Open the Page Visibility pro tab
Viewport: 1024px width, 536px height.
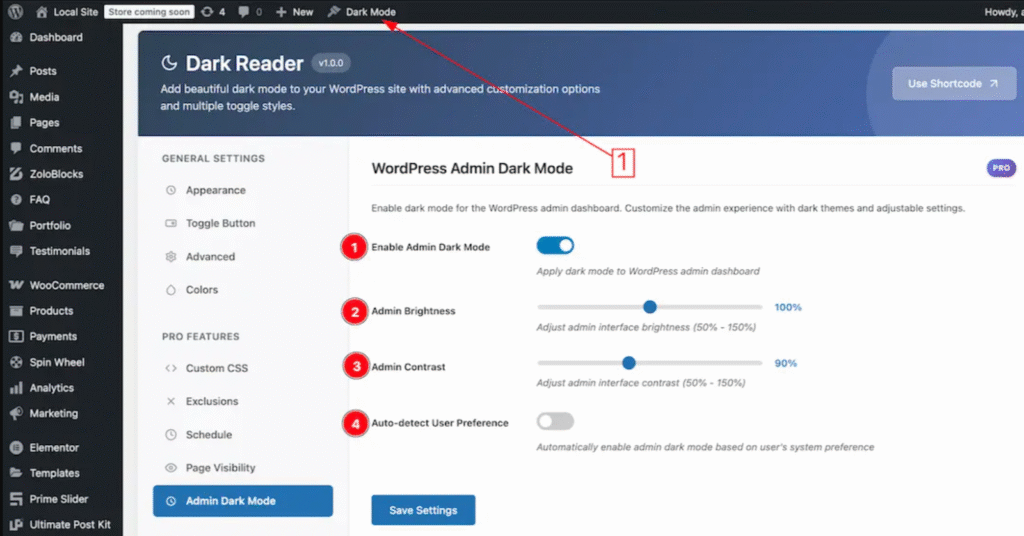(243, 468)
